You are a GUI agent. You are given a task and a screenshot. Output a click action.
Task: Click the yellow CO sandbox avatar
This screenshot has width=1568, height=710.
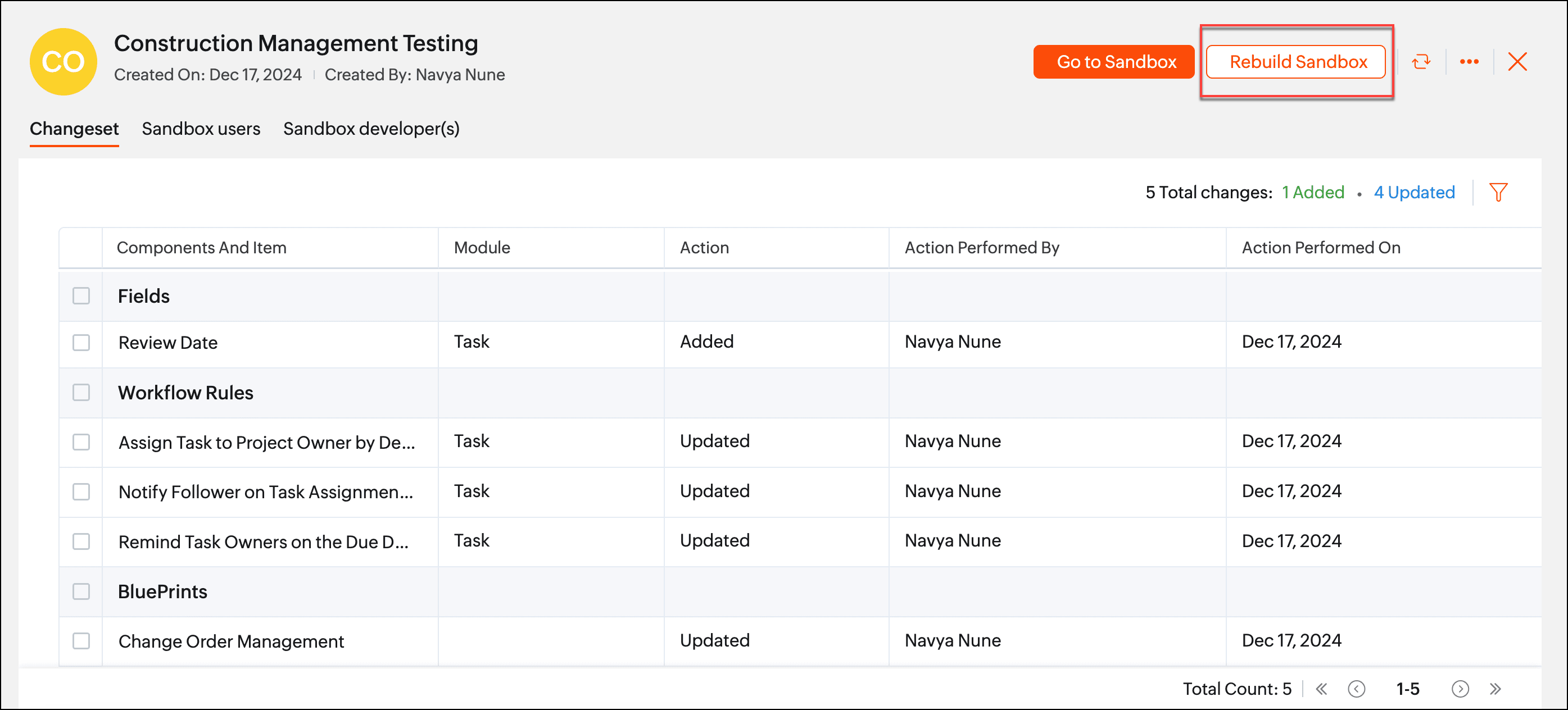64,61
